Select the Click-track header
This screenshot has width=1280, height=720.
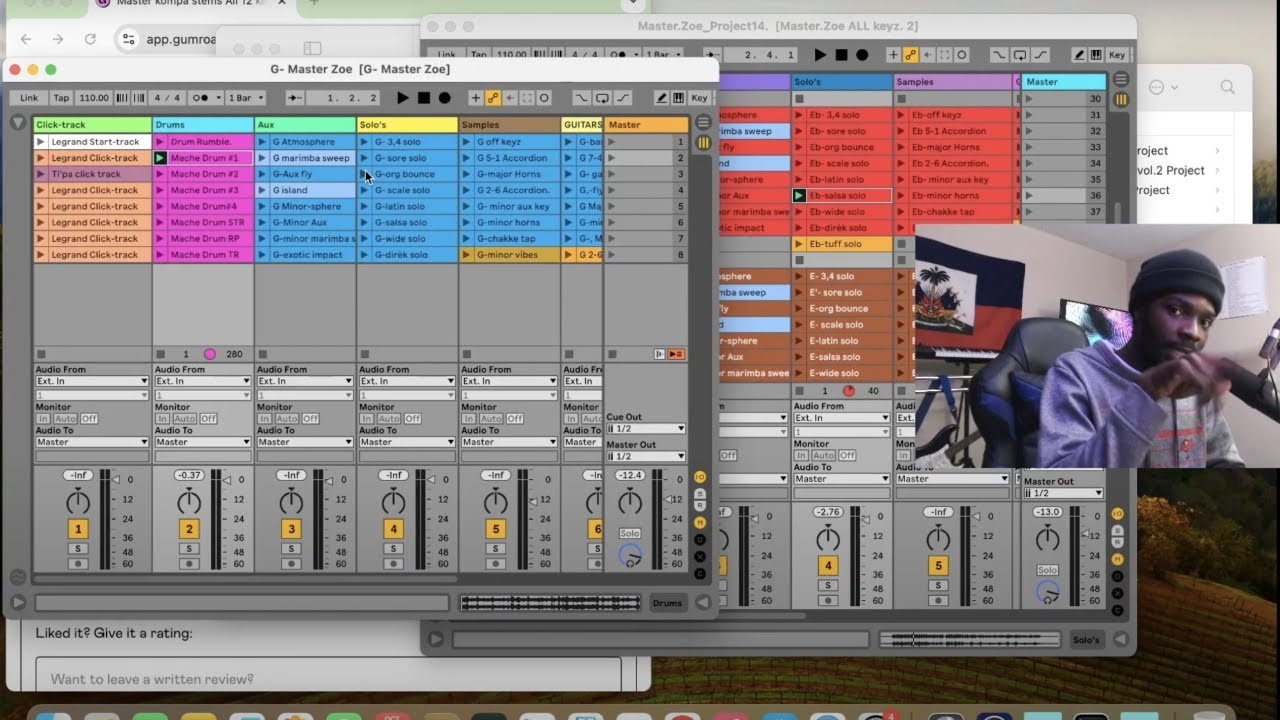[93, 125]
